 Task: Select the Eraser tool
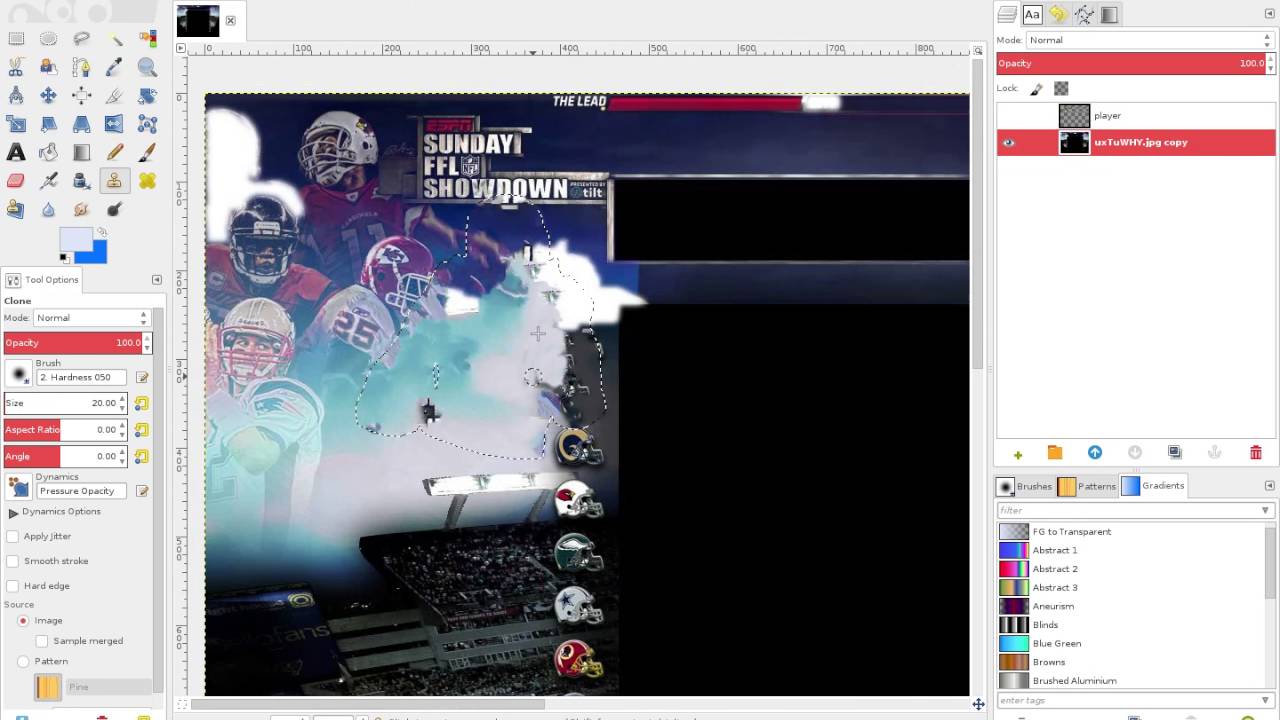coord(16,181)
